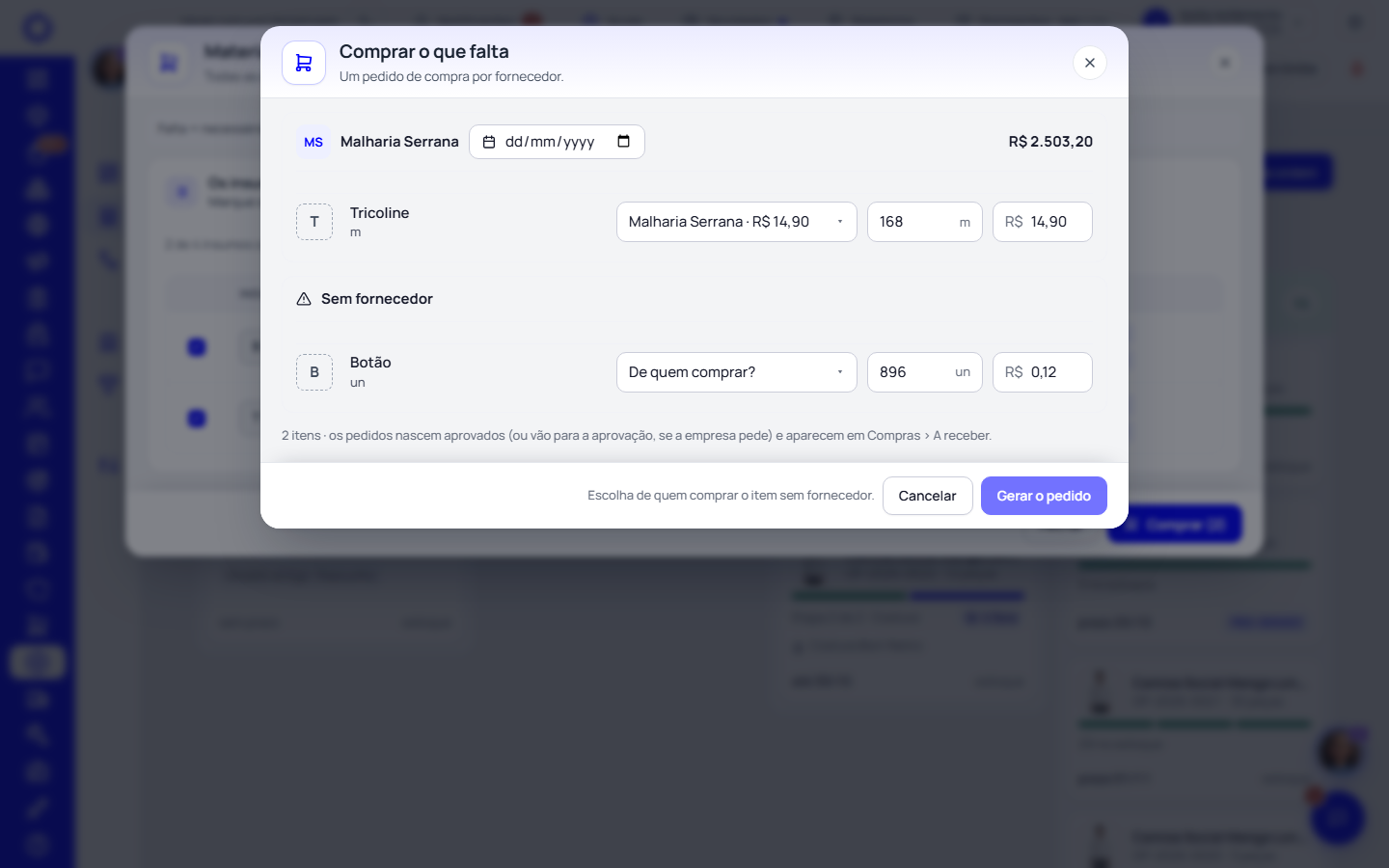Viewport: 1389px width, 868px height.
Task: Click the Botão unit price field 0,12
Action: [x=1043, y=372]
